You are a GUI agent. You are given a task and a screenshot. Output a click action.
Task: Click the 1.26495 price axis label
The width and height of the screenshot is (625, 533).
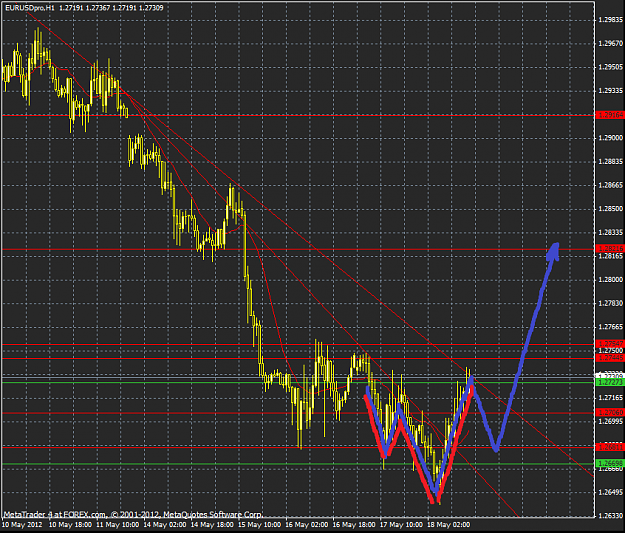[610, 492]
